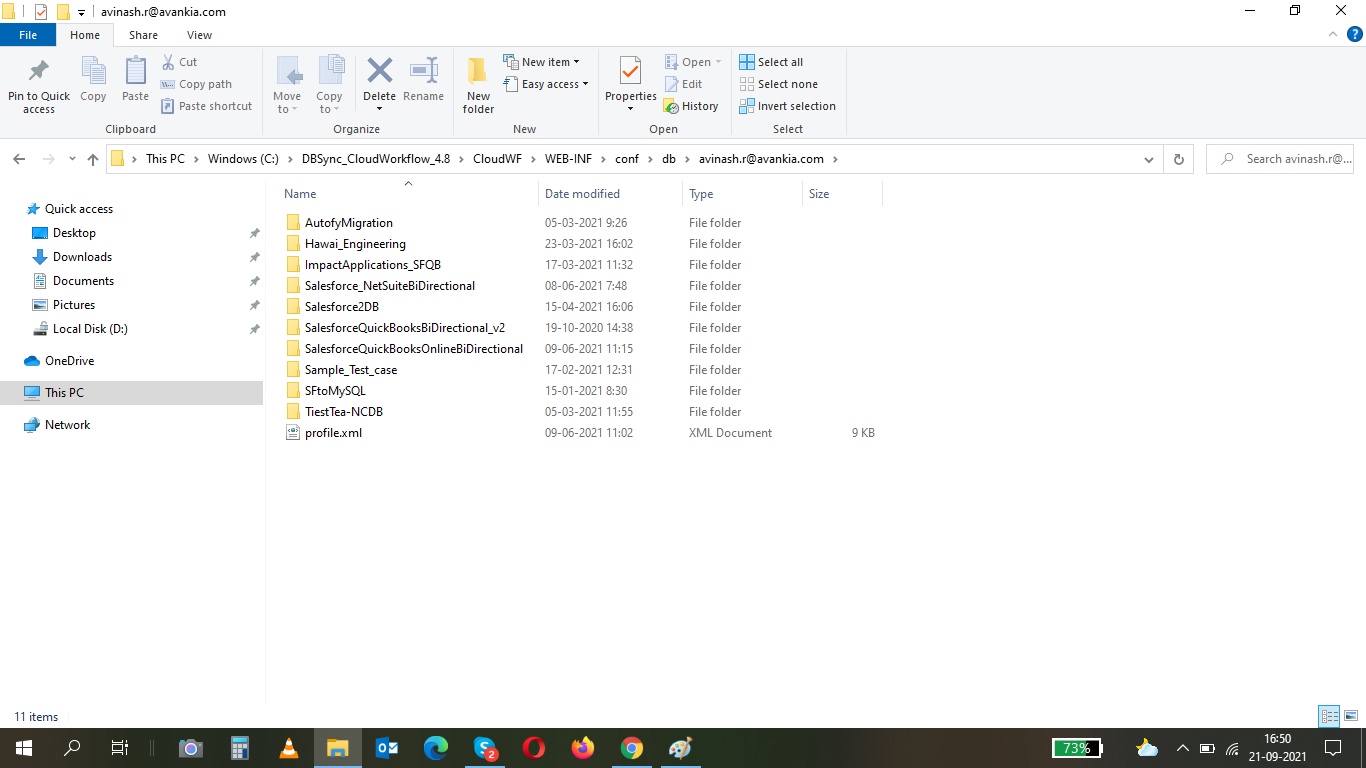Select the profile.xml file
Viewport: 1366px width, 768px height.
click(x=333, y=433)
